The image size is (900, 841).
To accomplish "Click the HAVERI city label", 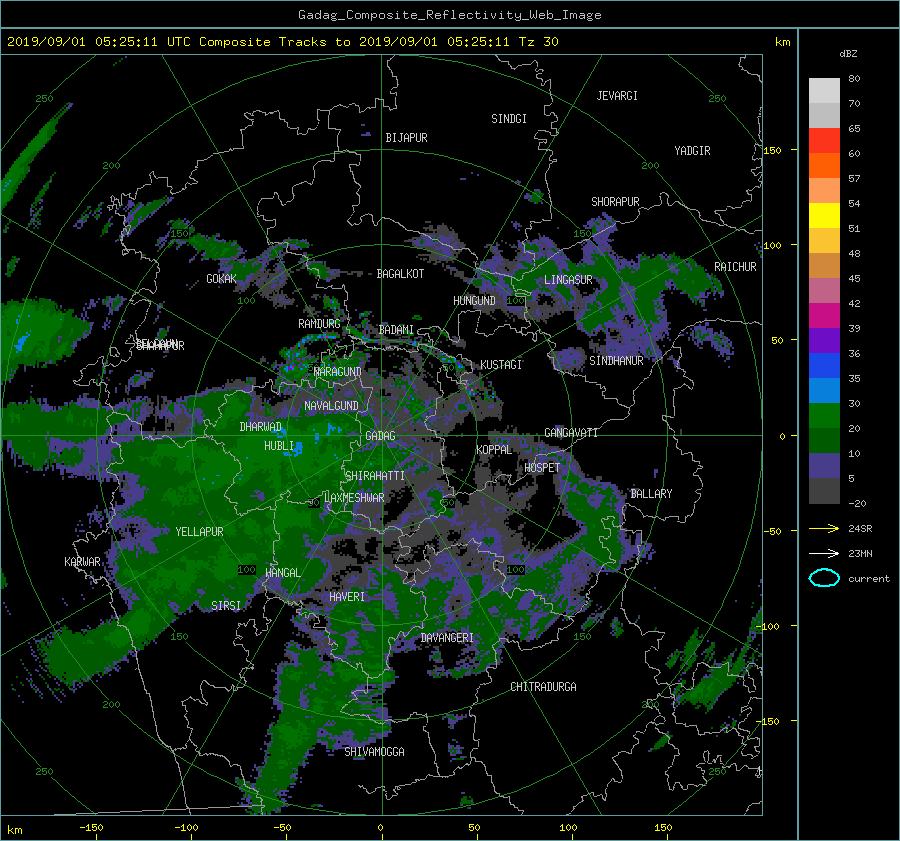I will click(x=347, y=597).
